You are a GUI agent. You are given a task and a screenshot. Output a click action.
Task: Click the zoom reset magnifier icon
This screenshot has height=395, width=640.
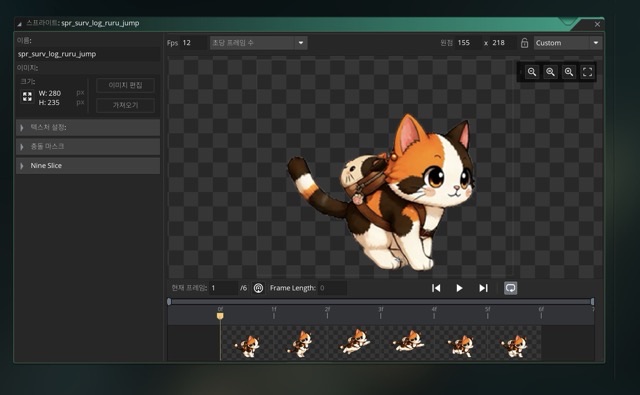(x=550, y=72)
